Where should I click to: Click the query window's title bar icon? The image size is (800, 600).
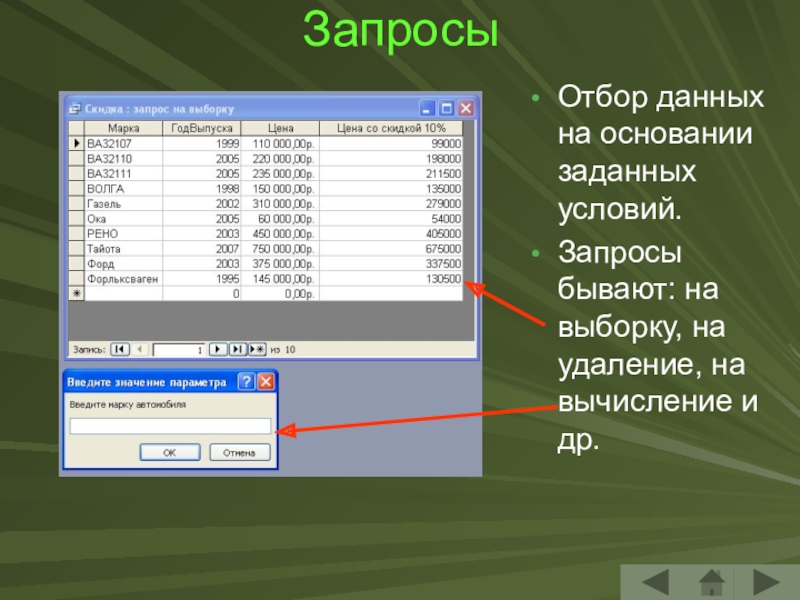pos(75,109)
